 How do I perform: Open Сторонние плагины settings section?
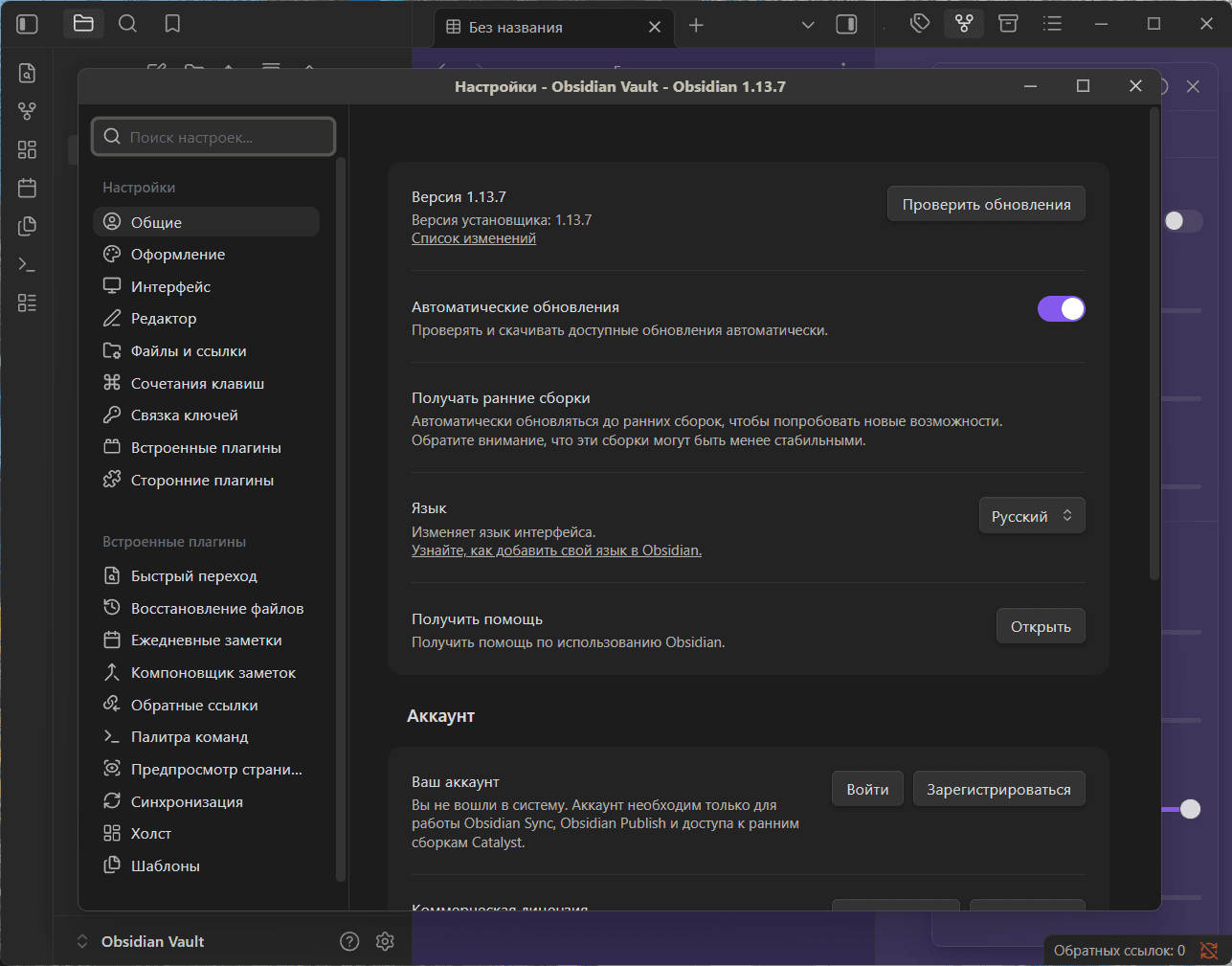tap(207, 480)
